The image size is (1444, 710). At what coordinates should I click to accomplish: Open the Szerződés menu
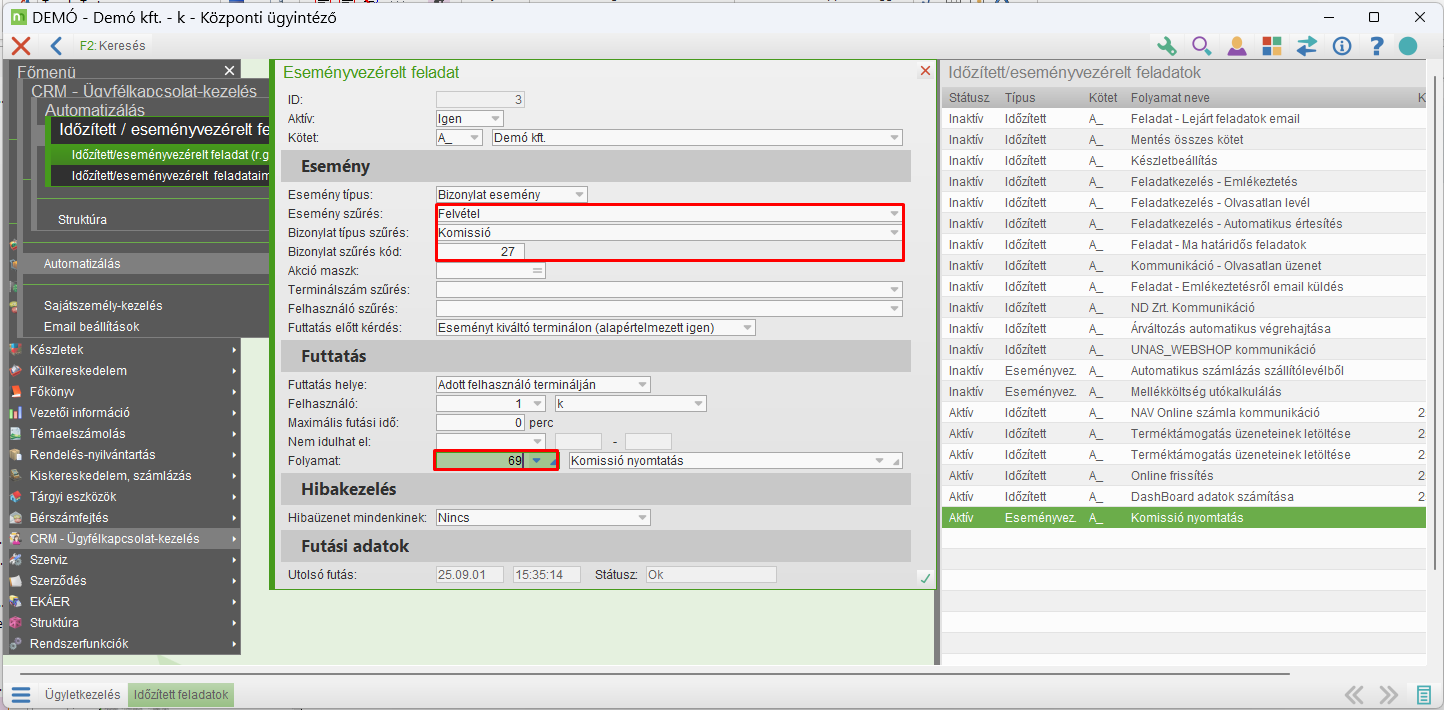click(x=123, y=581)
